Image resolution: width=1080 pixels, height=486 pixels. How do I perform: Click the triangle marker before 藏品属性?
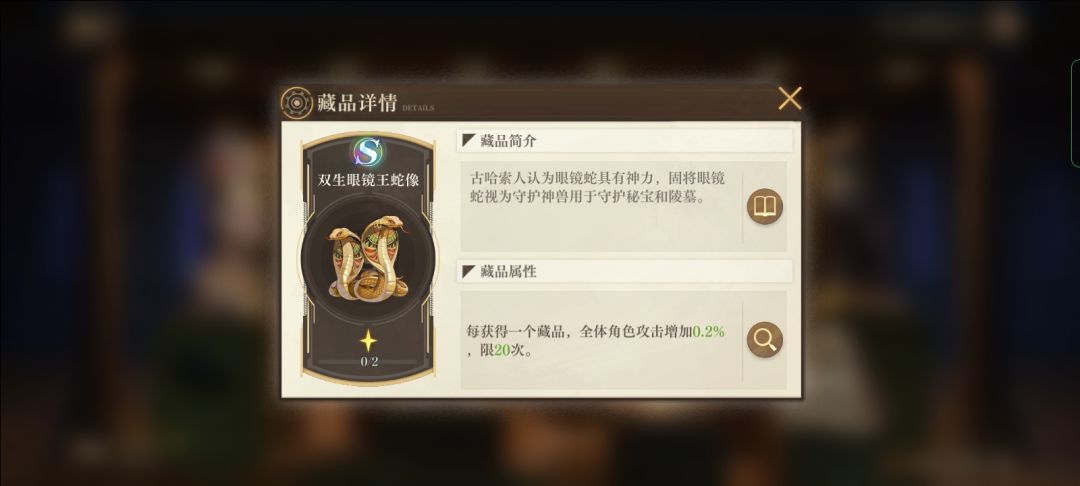point(469,271)
